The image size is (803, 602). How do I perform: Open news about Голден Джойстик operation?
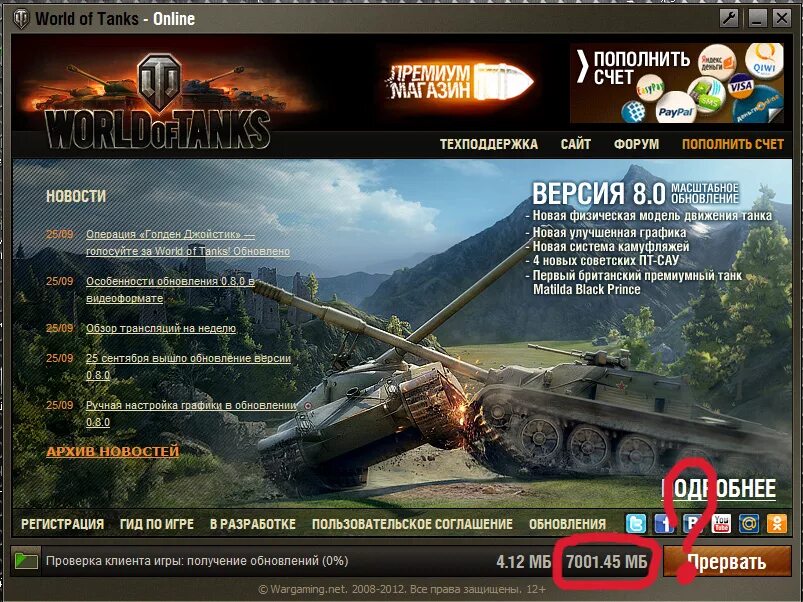187,243
